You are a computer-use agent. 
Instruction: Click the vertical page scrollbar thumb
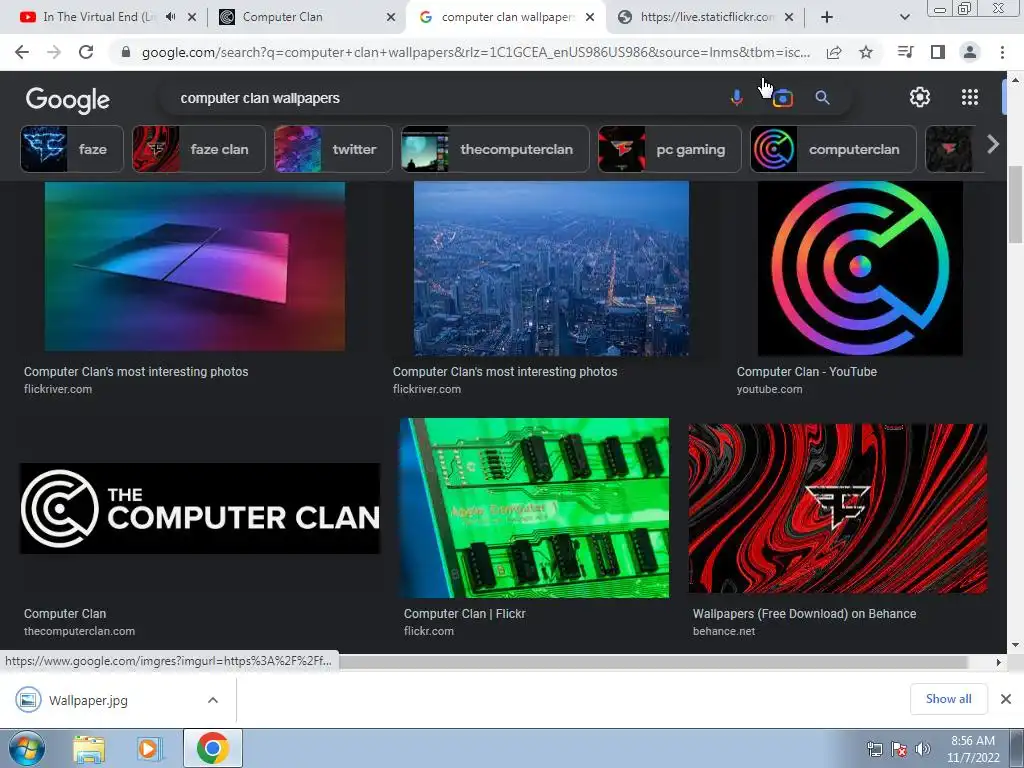pyautogui.click(x=1016, y=204)
